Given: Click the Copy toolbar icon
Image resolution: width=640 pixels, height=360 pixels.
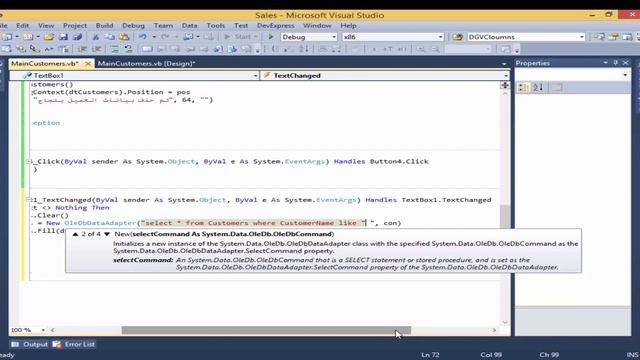Looking at the screenshot, I should pyautogui.click(x=109, y=37).
